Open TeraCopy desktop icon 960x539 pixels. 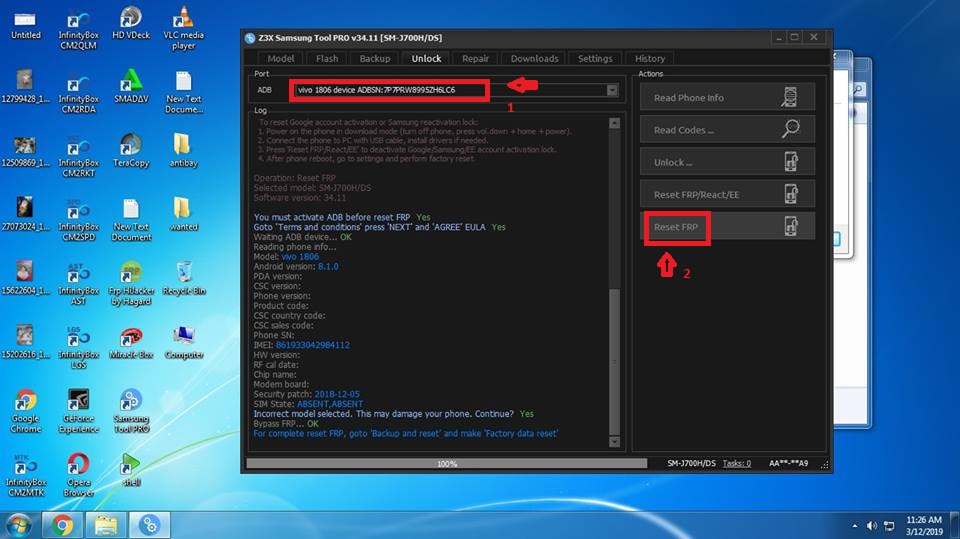point(131,153)
